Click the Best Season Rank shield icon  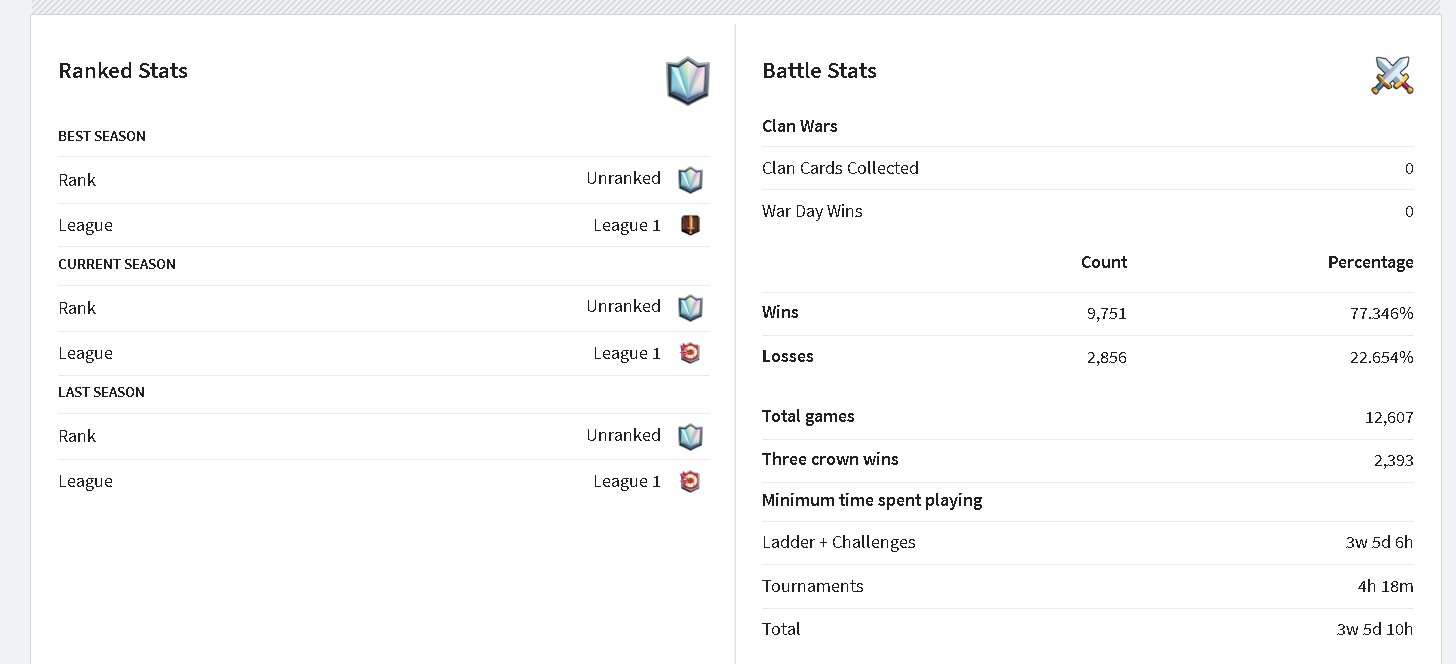690,180
